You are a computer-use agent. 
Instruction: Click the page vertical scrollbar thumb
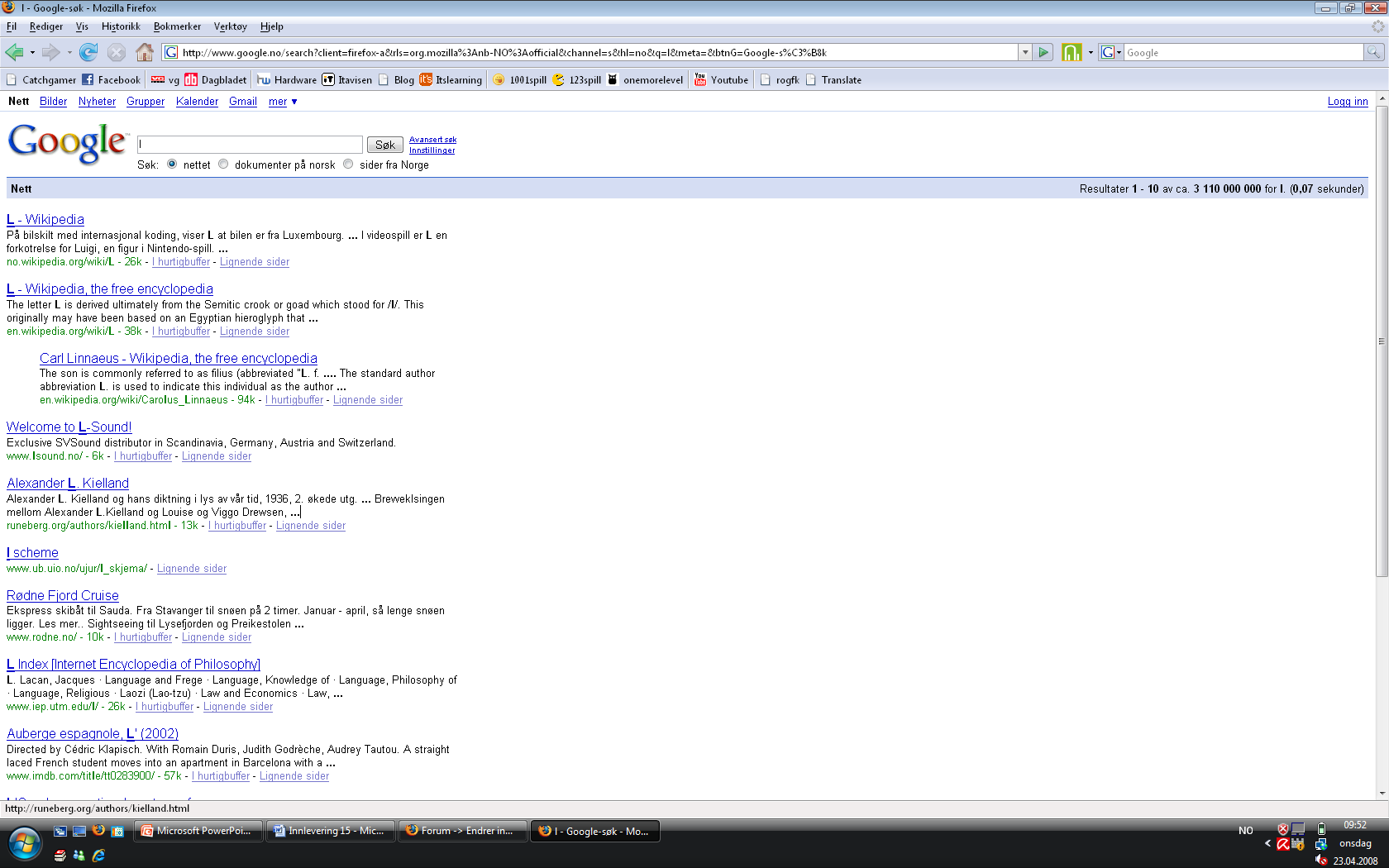pos(1382,340)
